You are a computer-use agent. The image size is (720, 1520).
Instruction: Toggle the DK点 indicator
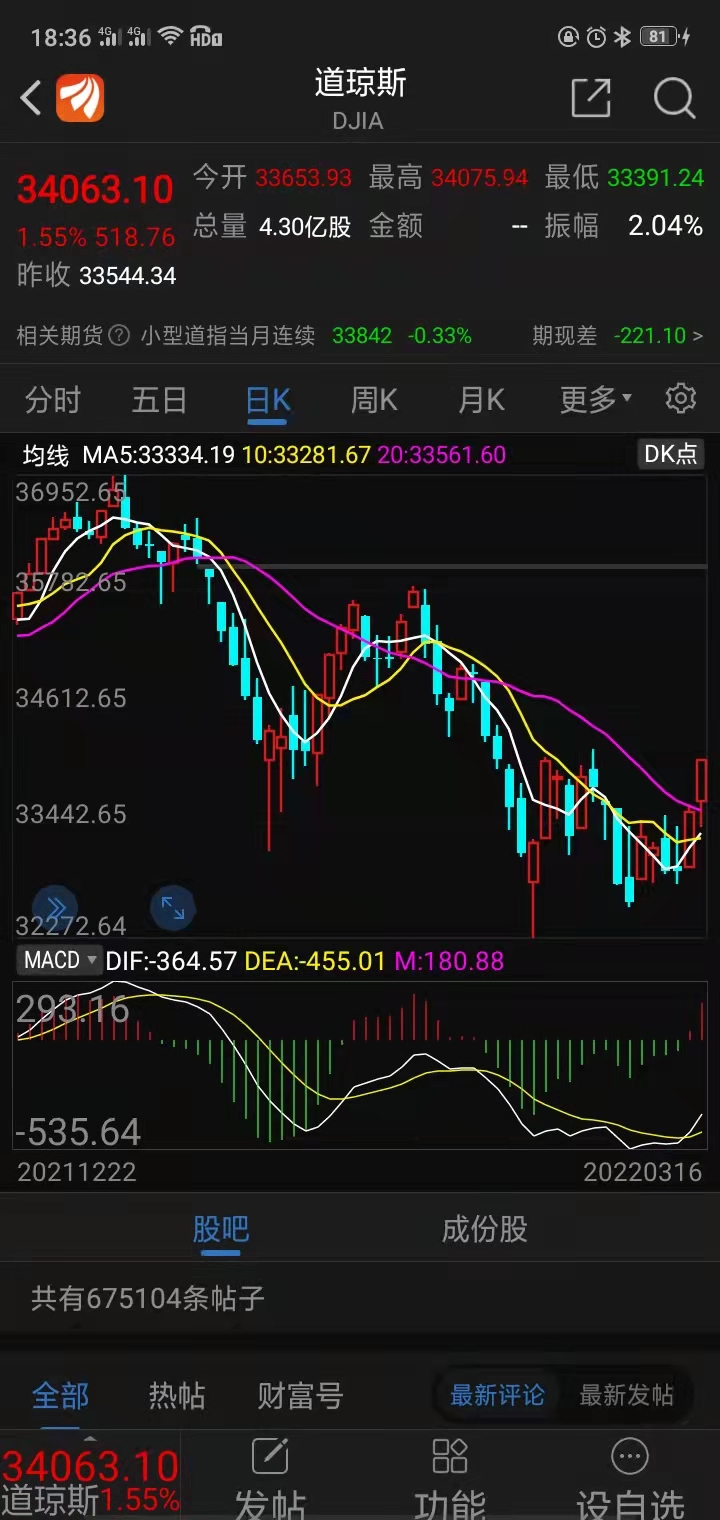tap(670, 454)
